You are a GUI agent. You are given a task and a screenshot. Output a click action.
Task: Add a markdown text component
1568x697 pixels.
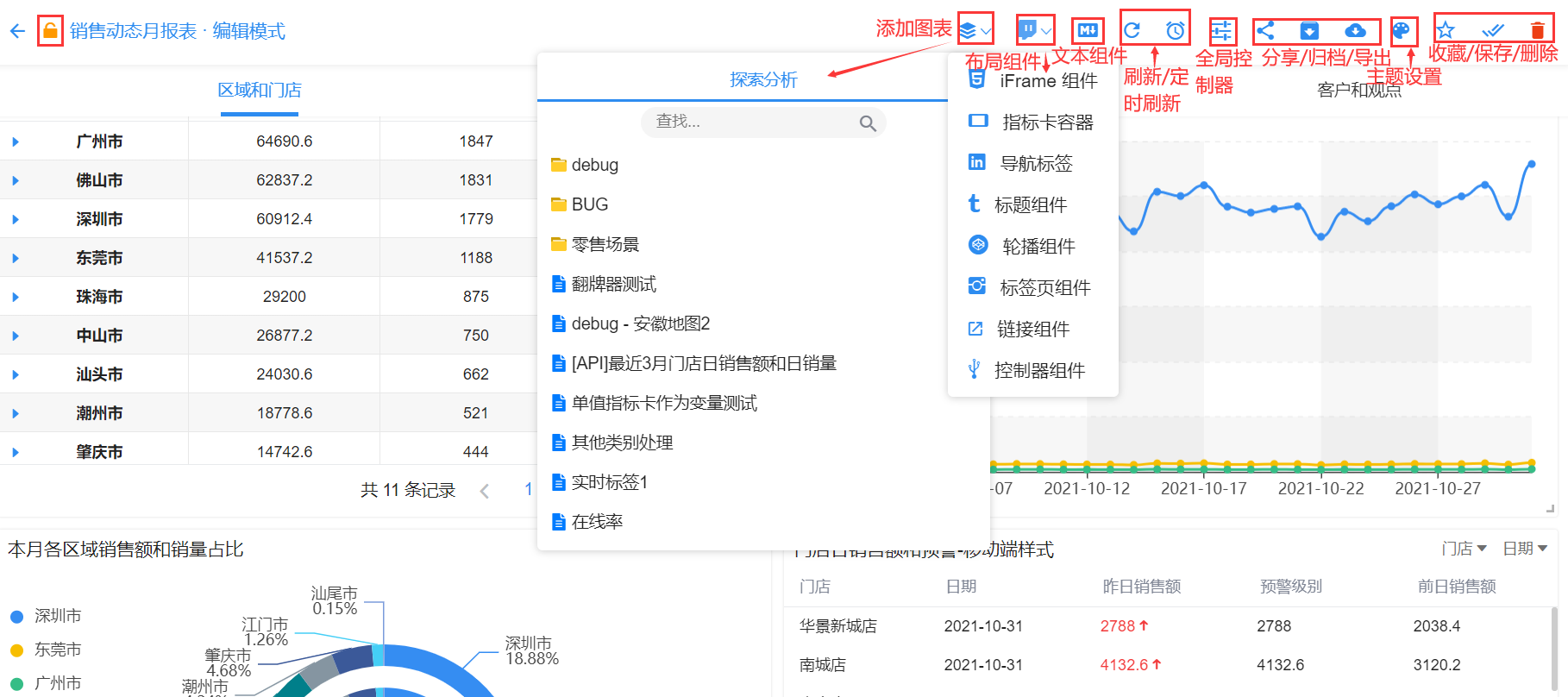click(1088, 31)
